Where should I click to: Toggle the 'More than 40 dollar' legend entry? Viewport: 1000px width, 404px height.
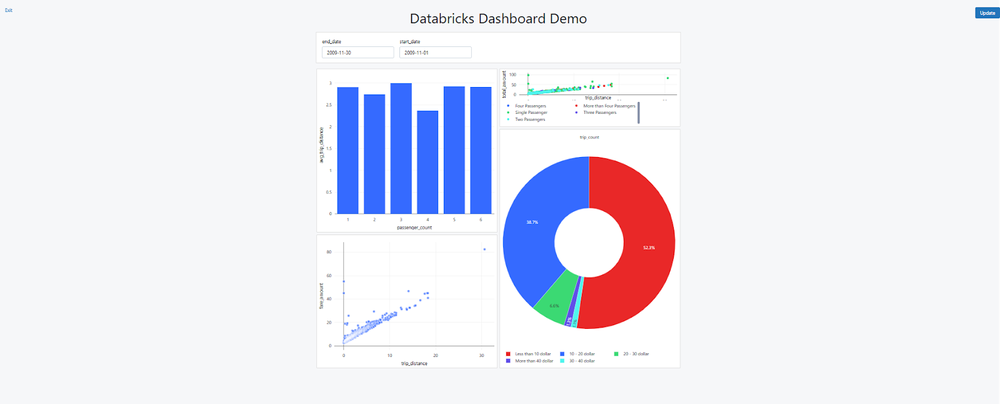tap(530, 361)
